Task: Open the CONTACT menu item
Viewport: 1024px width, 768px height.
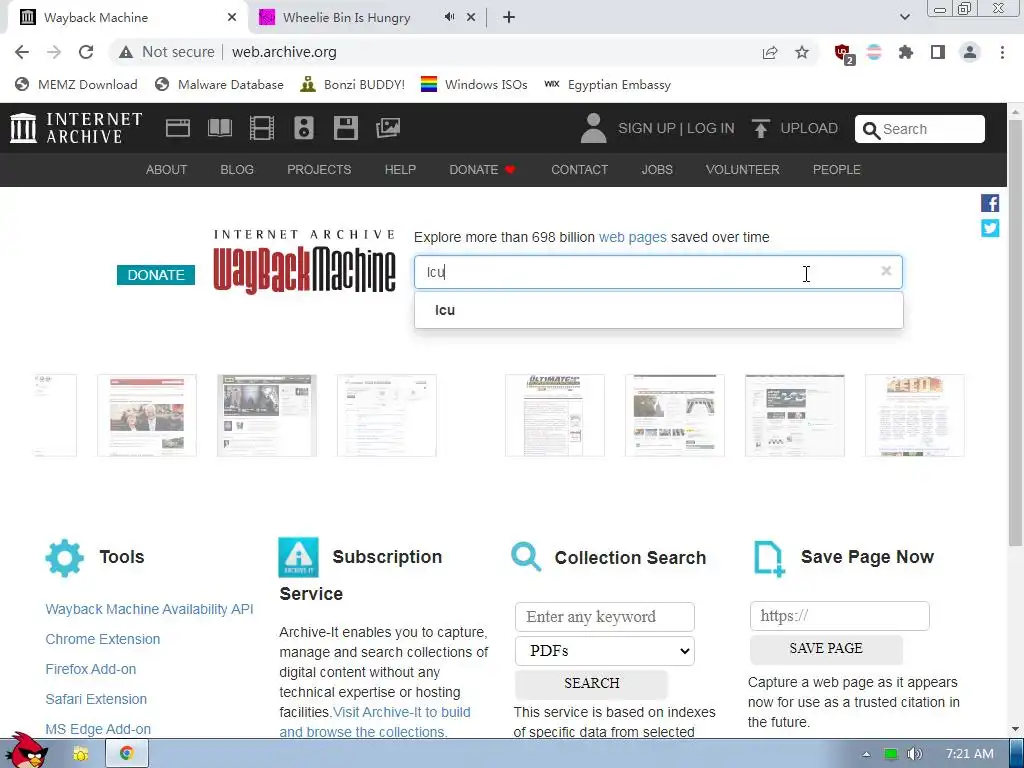Action: 579,170
